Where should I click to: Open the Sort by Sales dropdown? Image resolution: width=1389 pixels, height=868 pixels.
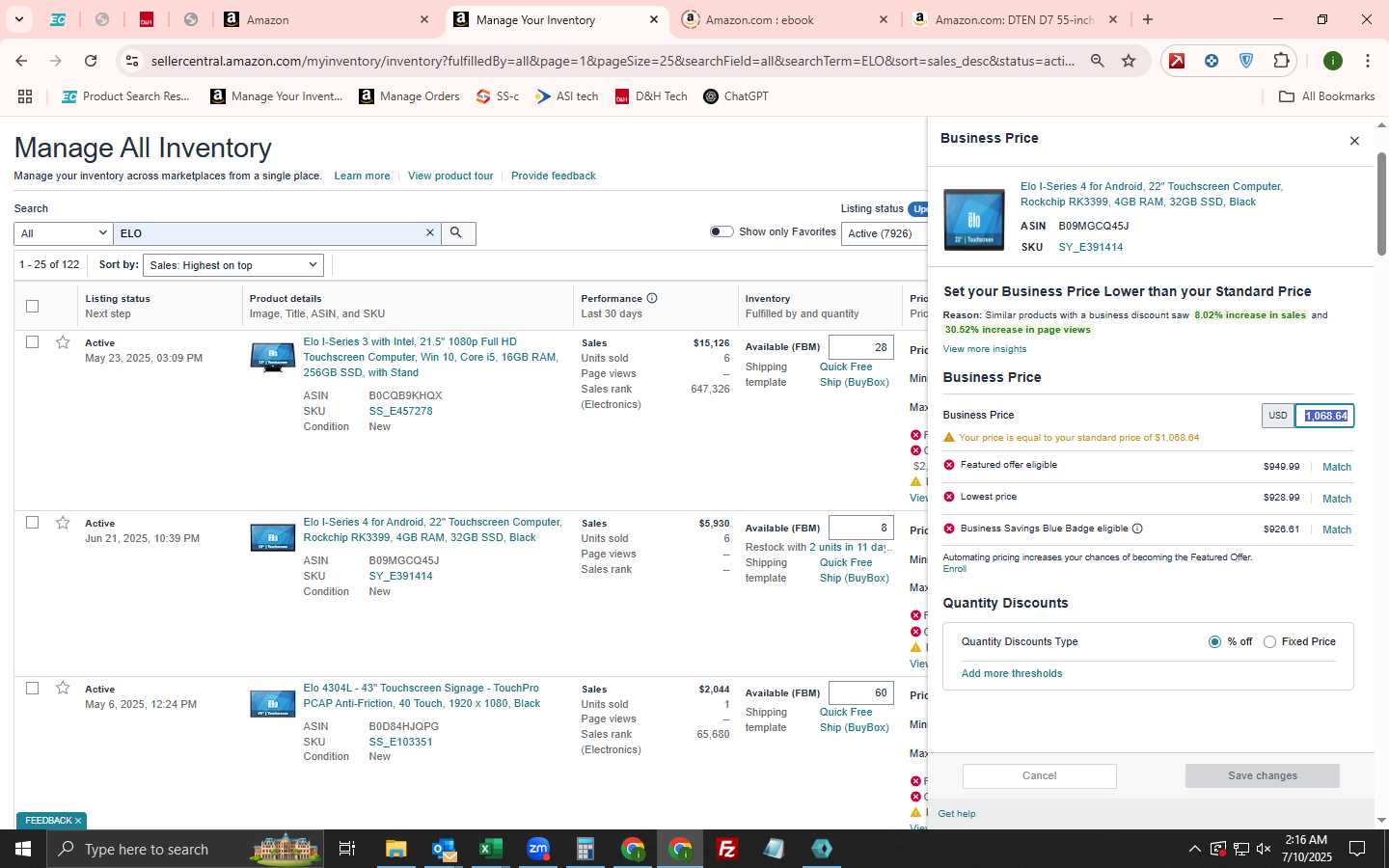[x=232, y=265]
